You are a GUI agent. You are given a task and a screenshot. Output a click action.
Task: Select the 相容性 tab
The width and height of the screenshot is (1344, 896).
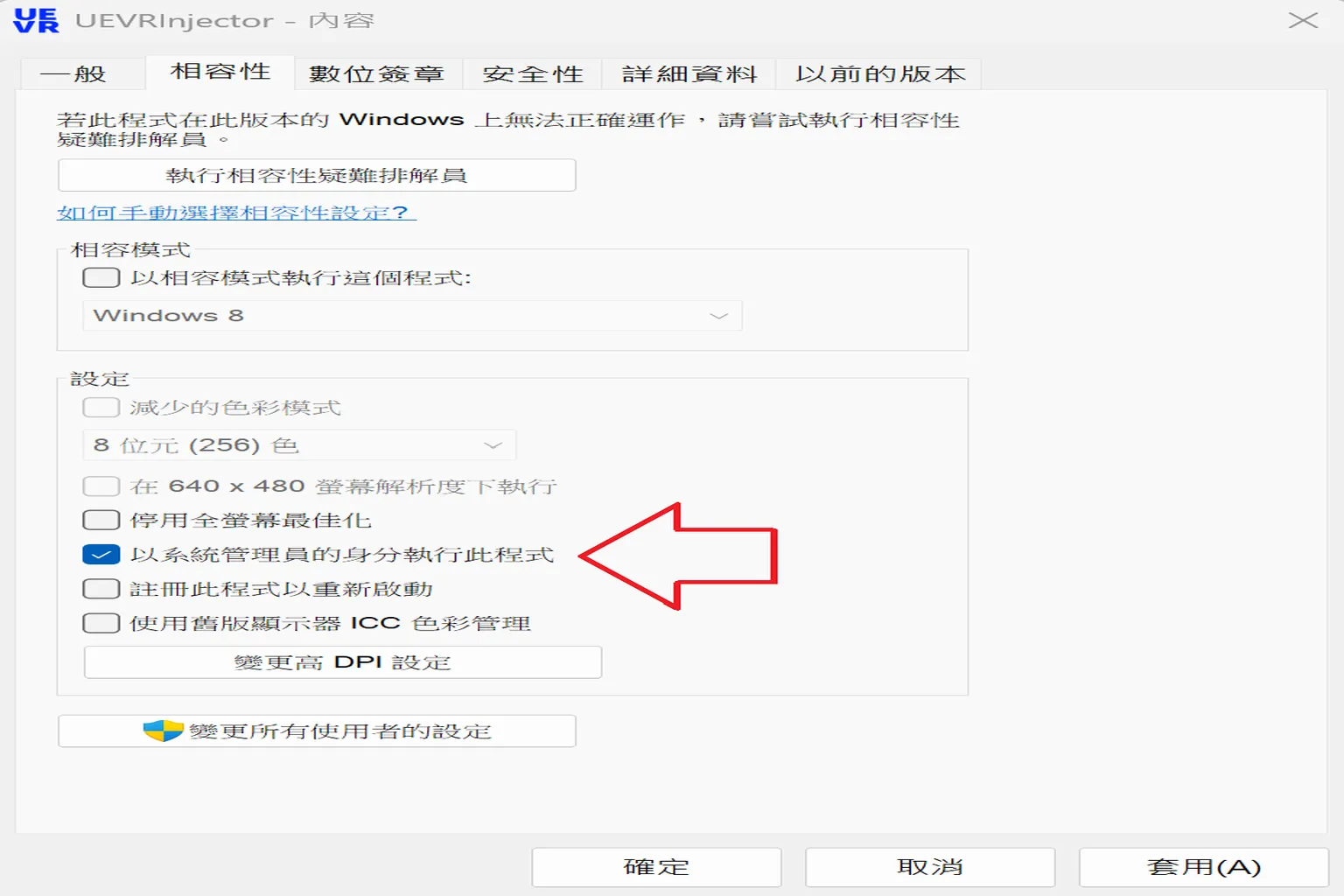tap(220, 72)
